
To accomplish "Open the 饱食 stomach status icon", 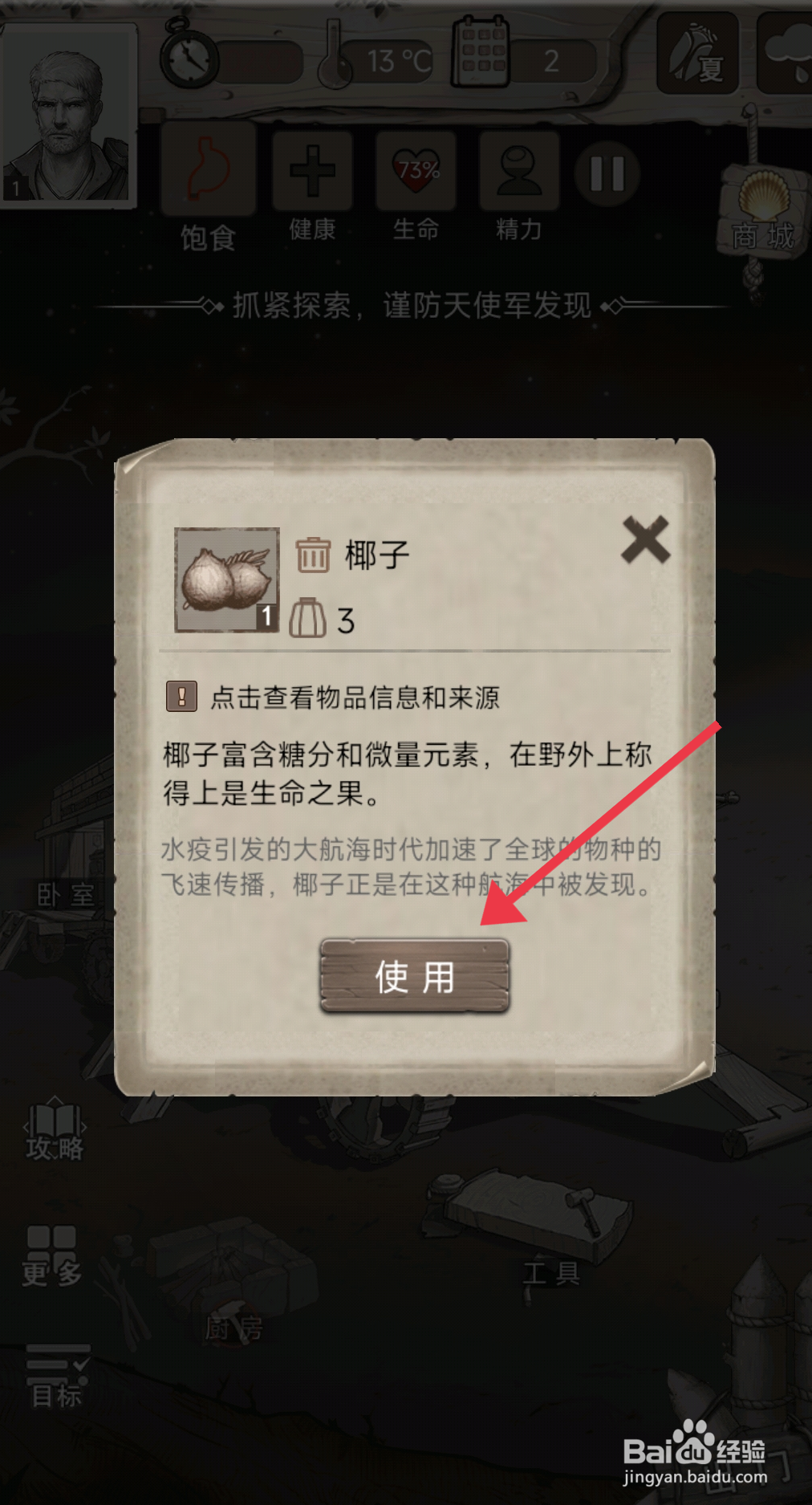I will tap(209, 170).
